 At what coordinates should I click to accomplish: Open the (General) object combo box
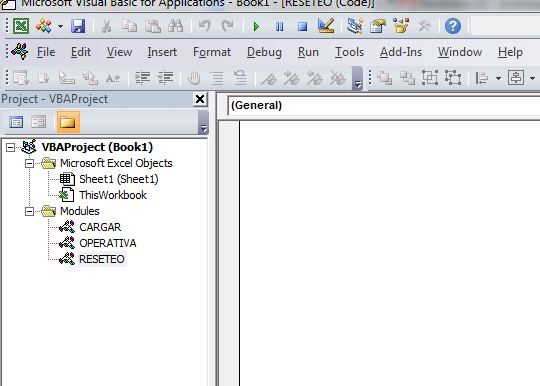(383, 105)
